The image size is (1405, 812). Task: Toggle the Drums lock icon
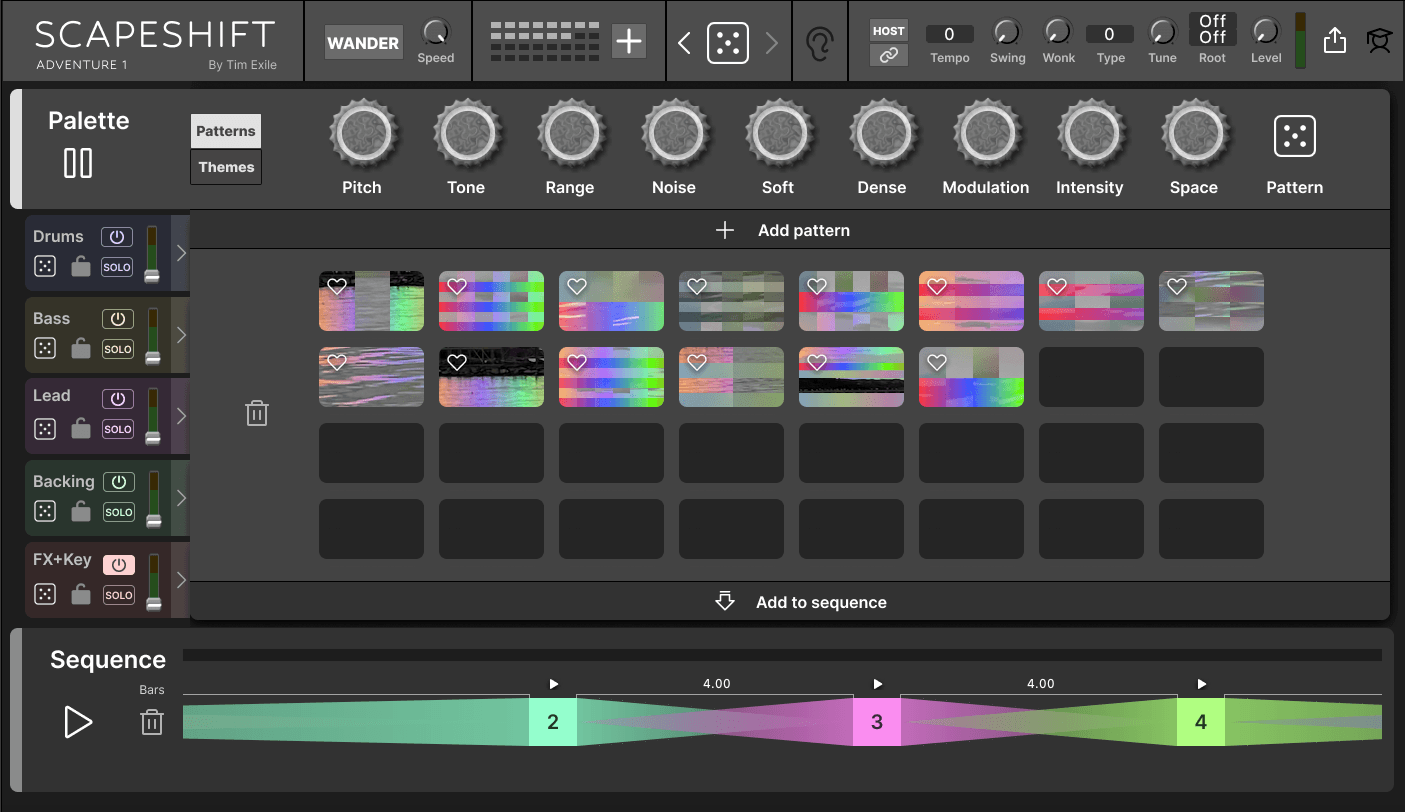pyautogui.click(x=81, y=266)
